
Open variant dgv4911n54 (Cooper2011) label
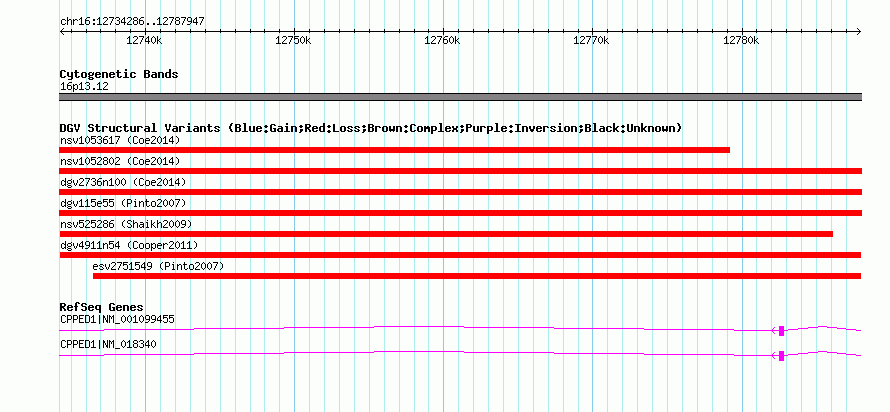(129, 245)
